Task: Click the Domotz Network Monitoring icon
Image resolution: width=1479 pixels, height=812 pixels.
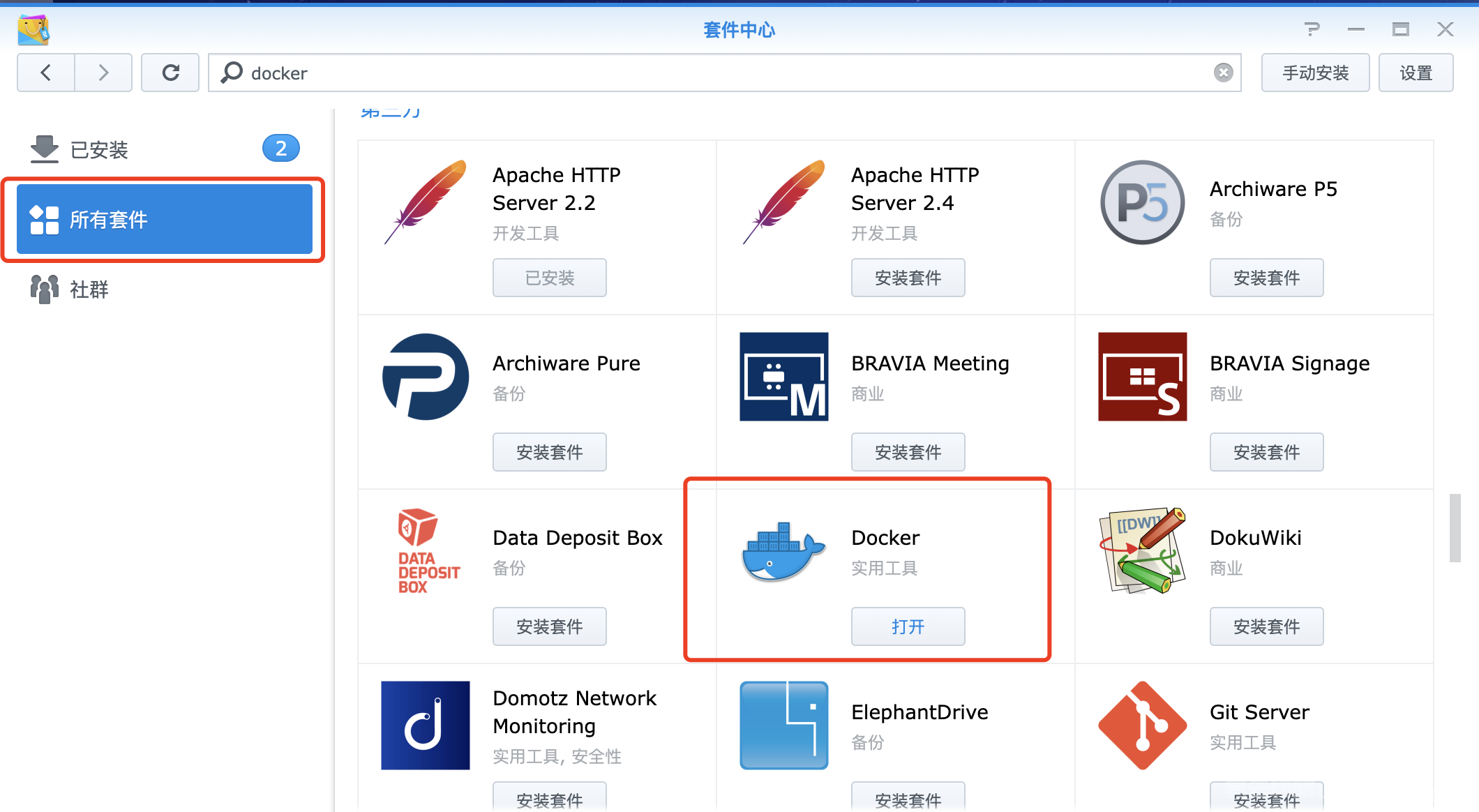Action: click(x=426, y=725)
